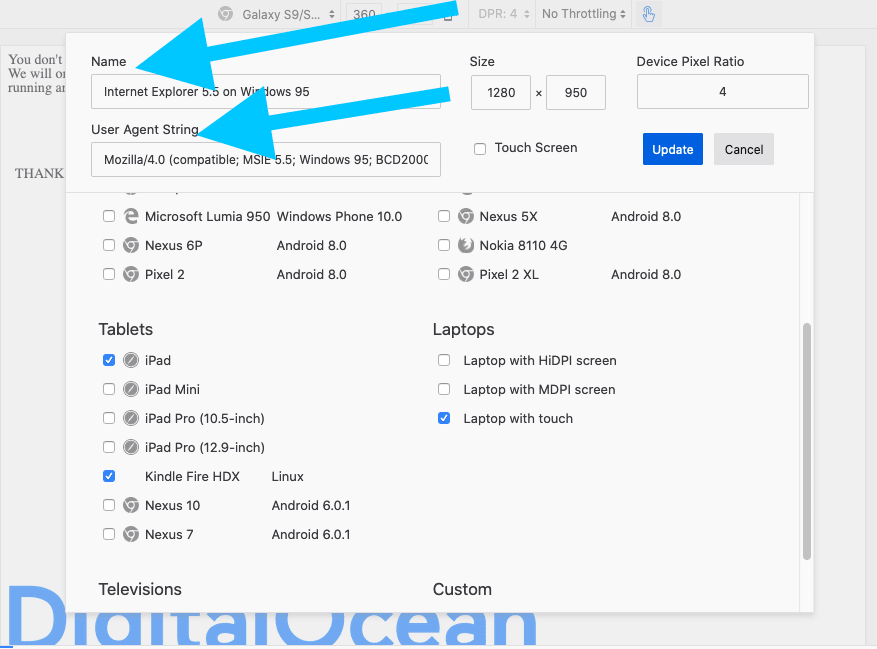Check the Nexus 6P device
877x649 pixels.
(x=109, y=245)
